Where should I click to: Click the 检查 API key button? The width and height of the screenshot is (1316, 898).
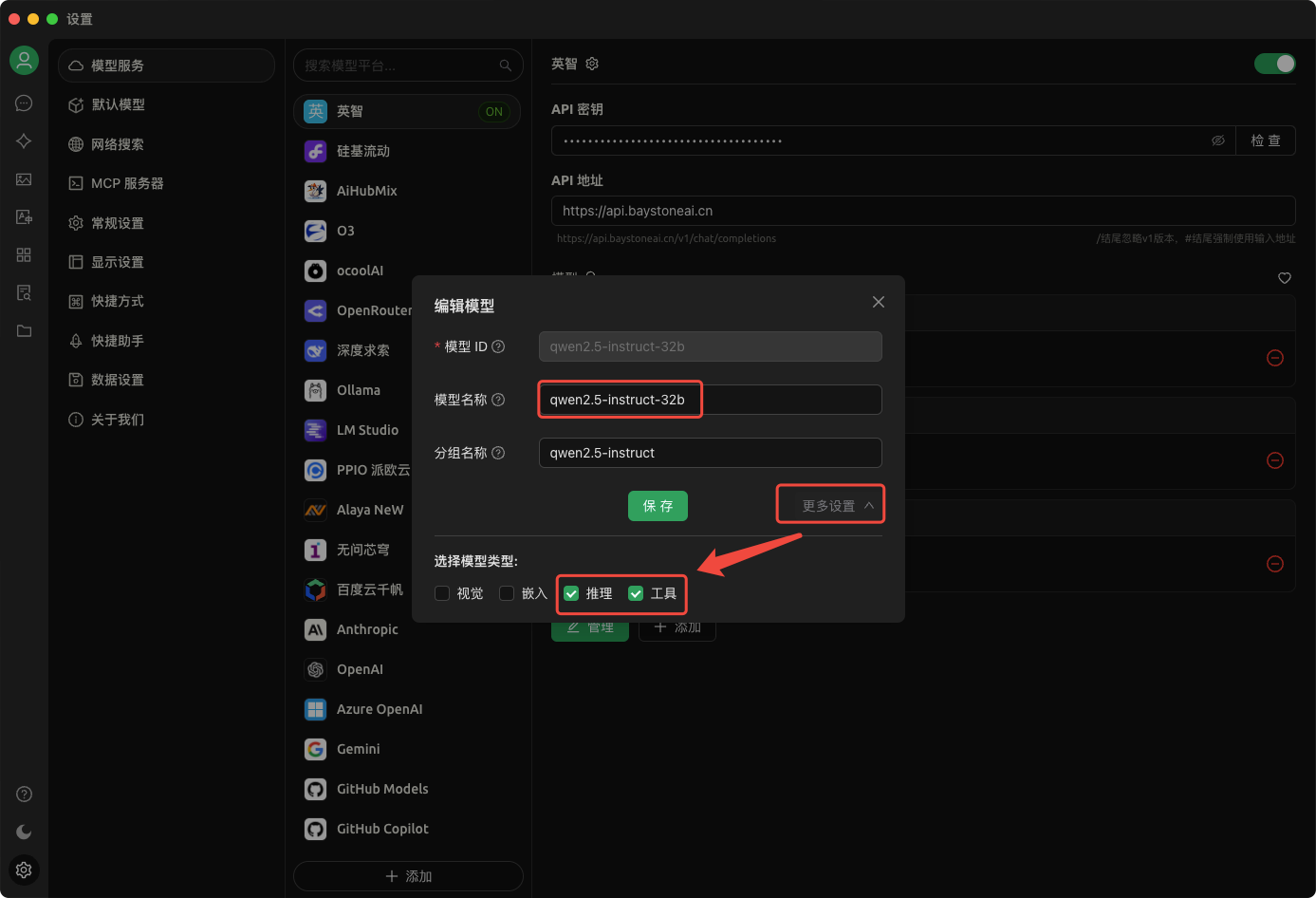click(x=1266, y=140)
